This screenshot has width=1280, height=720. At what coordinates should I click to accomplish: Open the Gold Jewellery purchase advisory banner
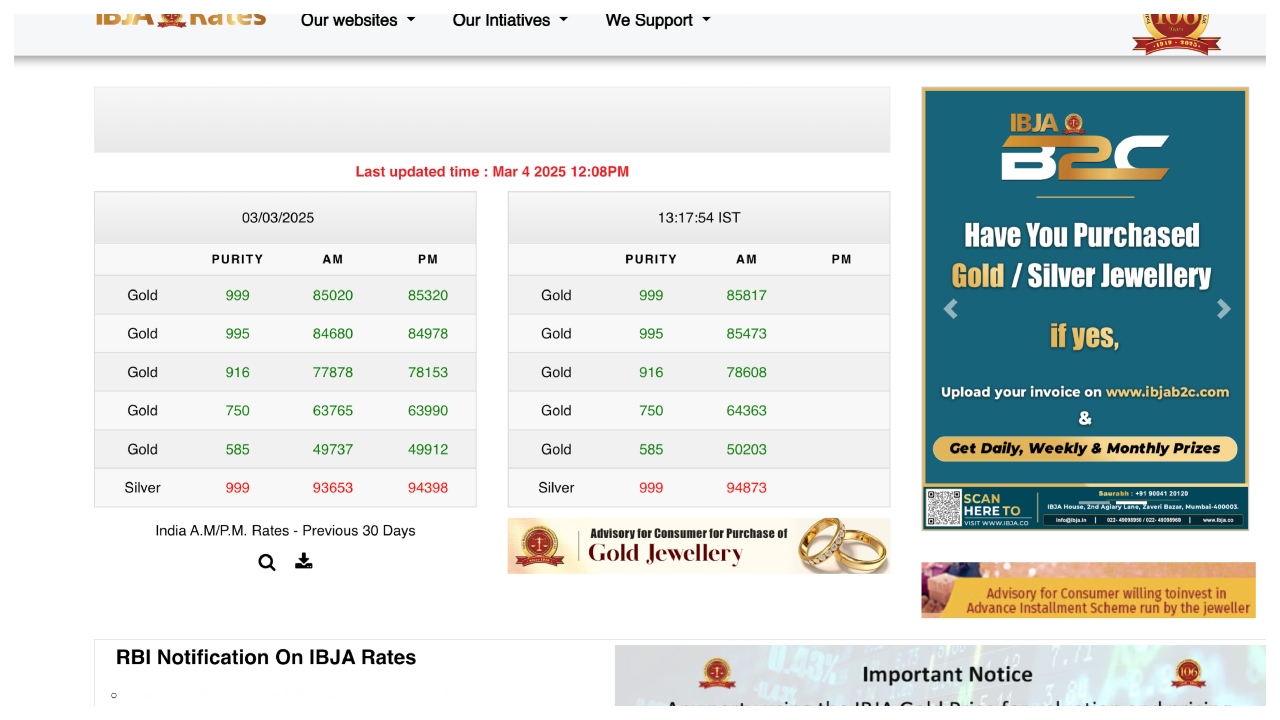pos(700,546)
